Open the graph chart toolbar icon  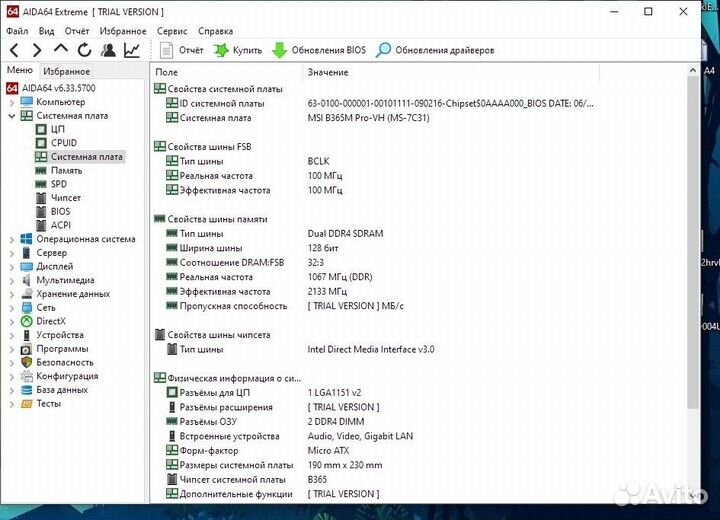tap(132, 50)
